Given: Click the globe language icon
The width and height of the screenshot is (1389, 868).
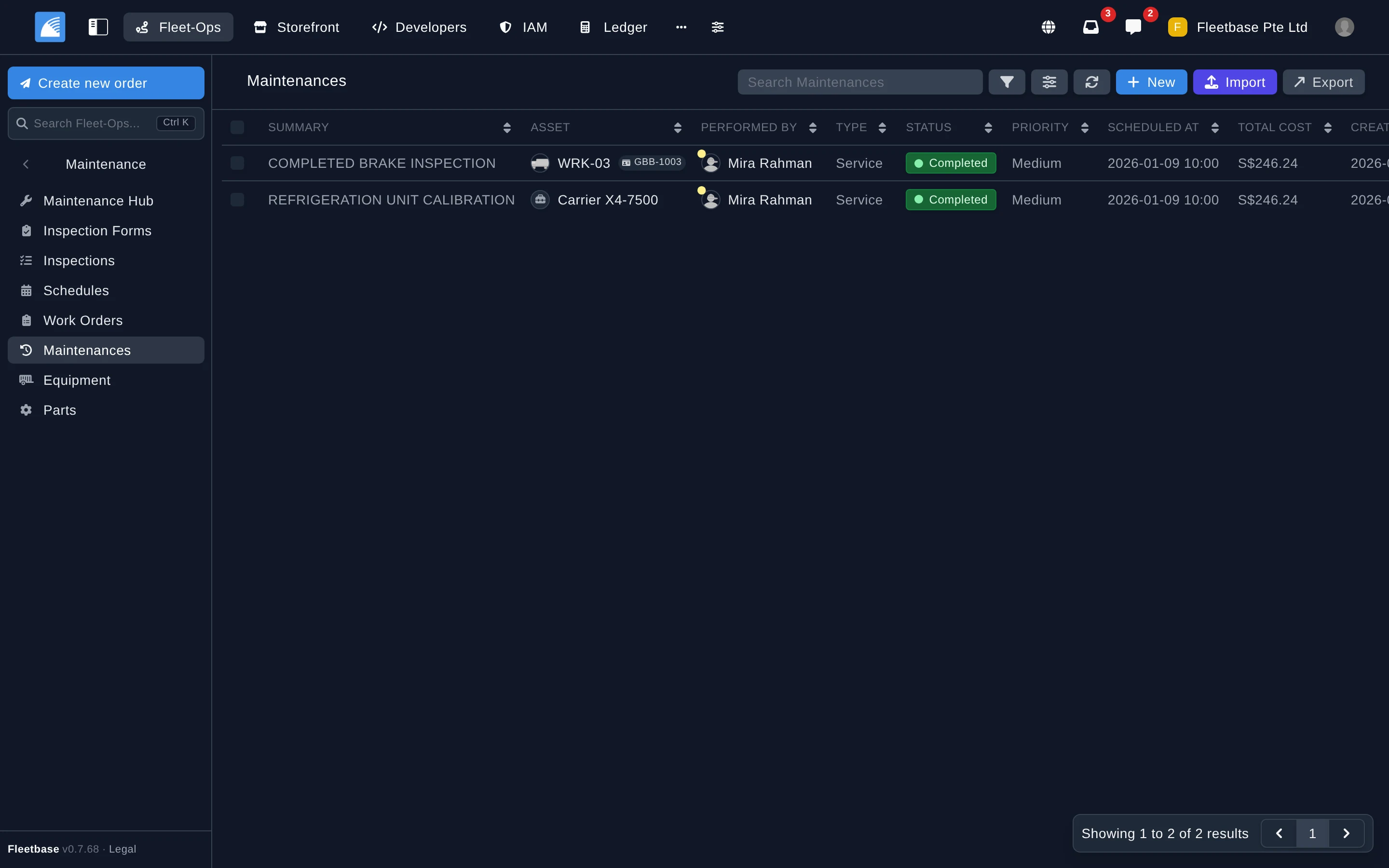Looking at the screenshot, I should point(1048,27).
